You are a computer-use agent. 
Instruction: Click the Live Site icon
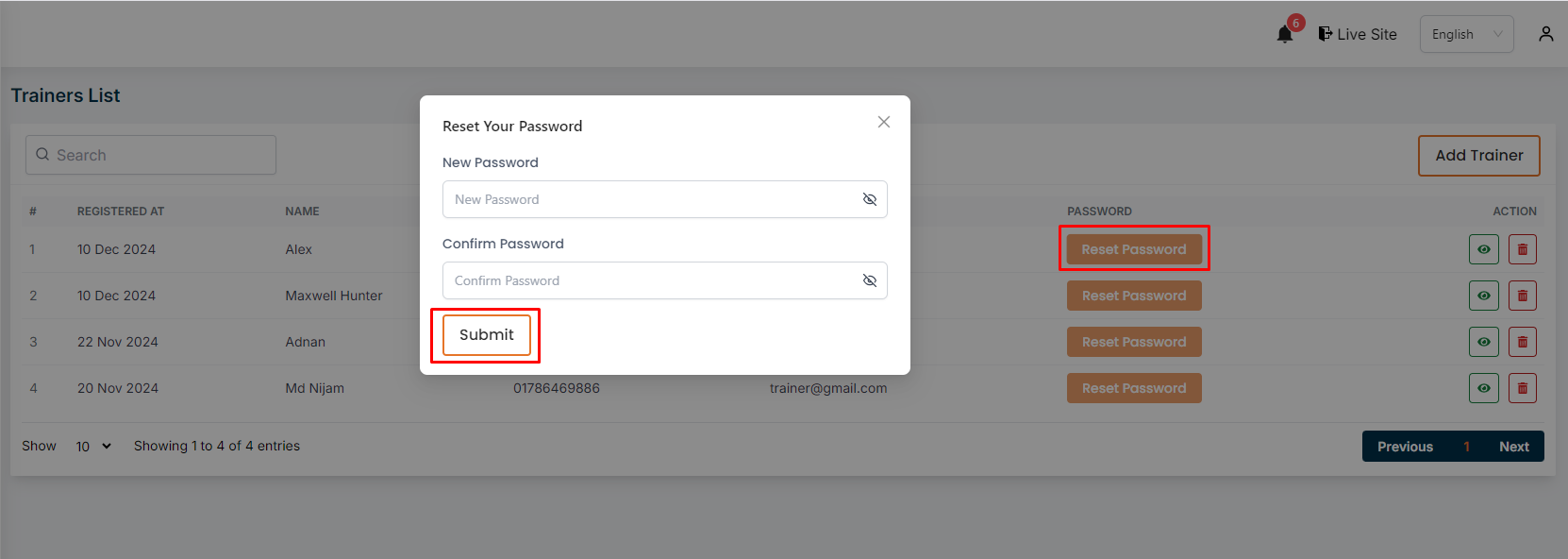point(1326,33)
